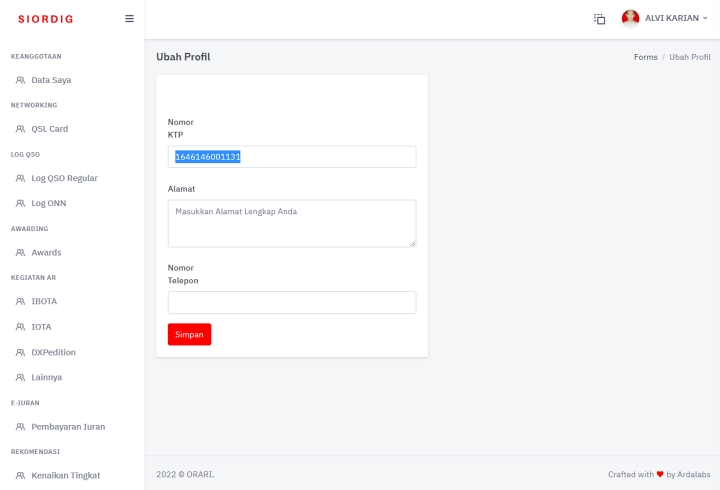The image size is (720, 490).
Task: Toggle the hamburger sidebar menu icon
Action: pos(129,19)
